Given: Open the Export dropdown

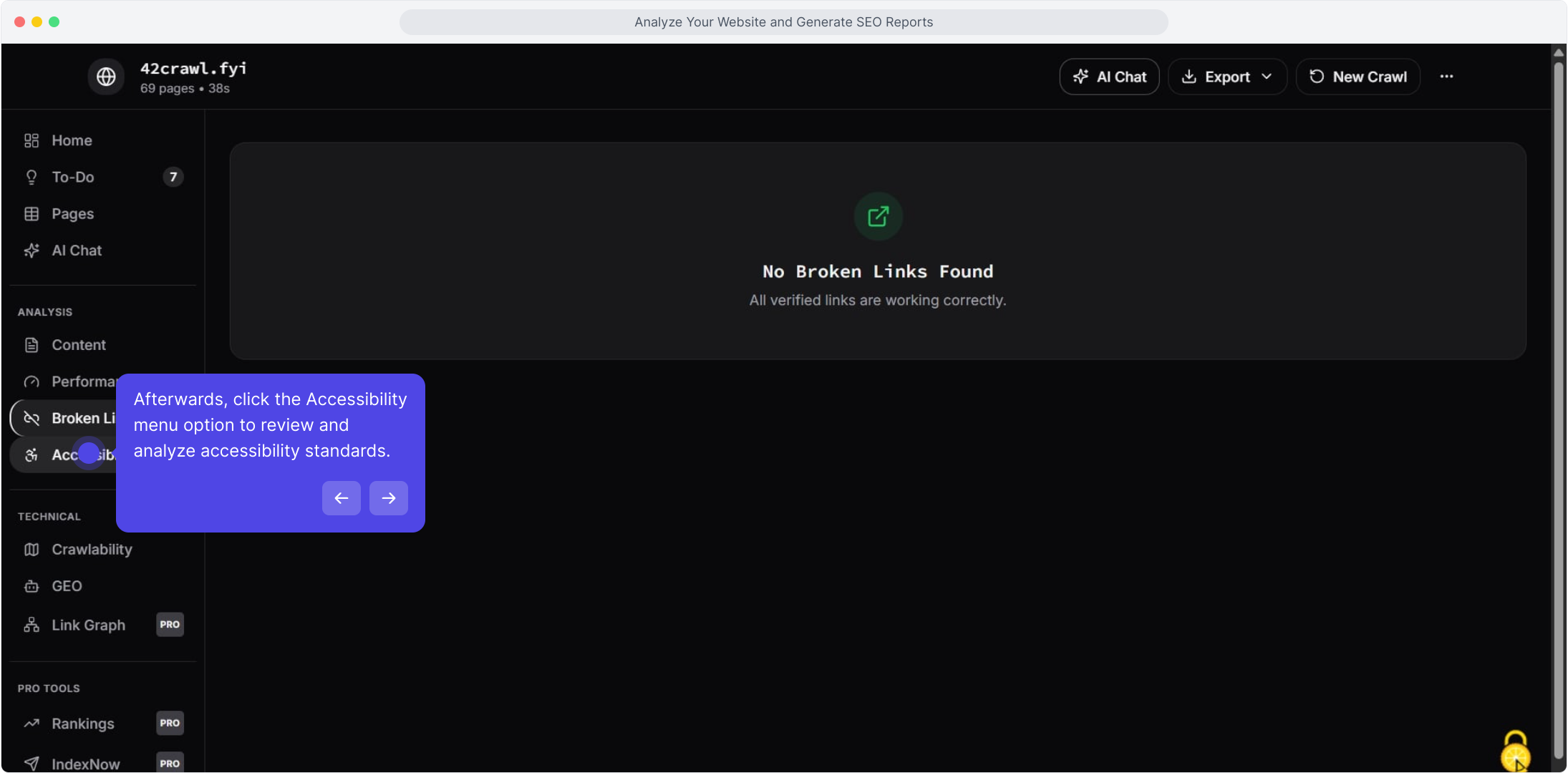Looking at the screenshot, I should pos(1226,77).
